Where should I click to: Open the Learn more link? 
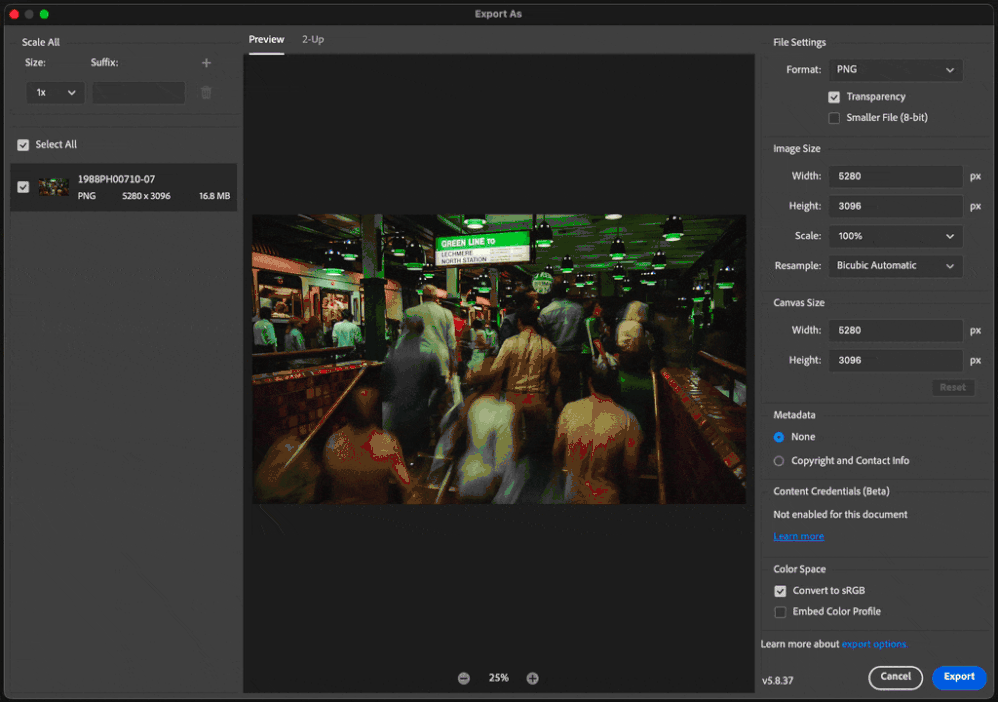click(798, 537)
